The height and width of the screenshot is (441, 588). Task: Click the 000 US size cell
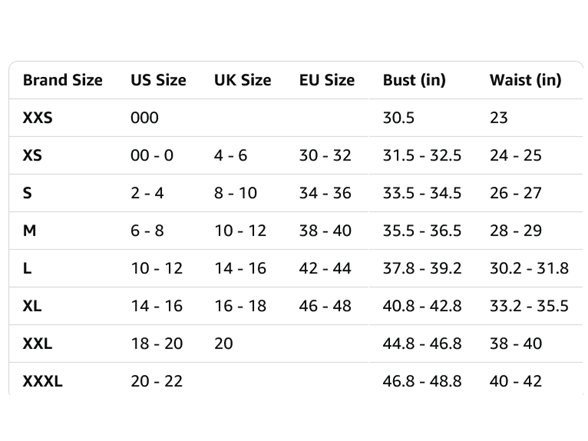tap(144, 118)
